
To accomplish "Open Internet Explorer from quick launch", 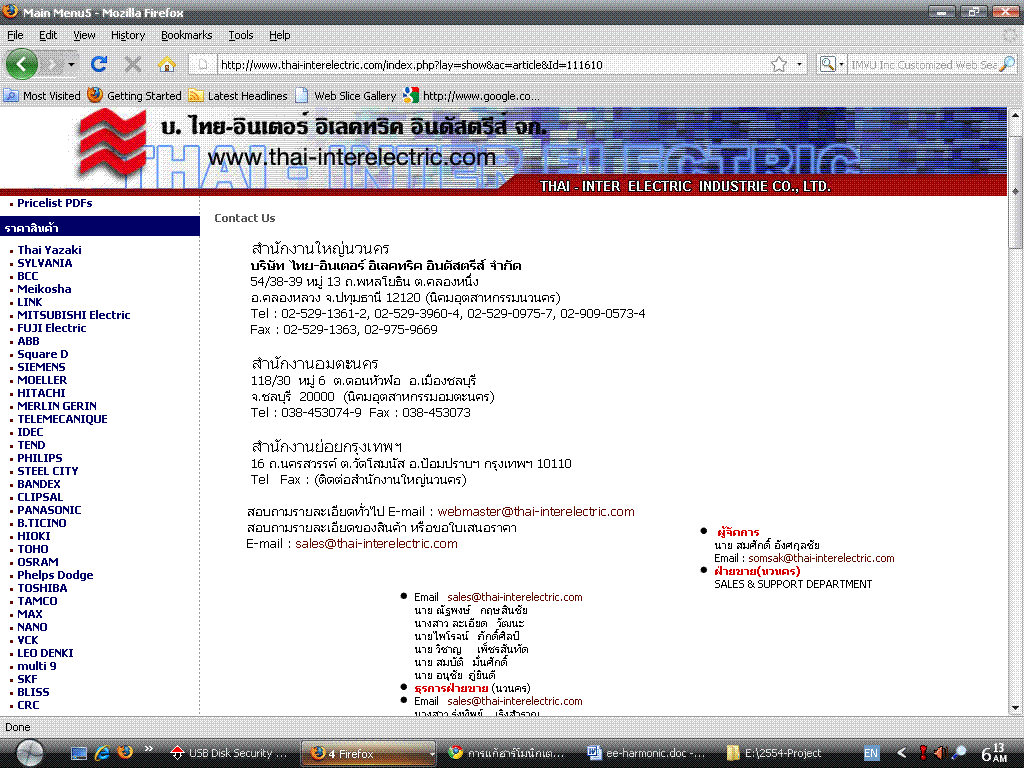I will coord(102,752).
